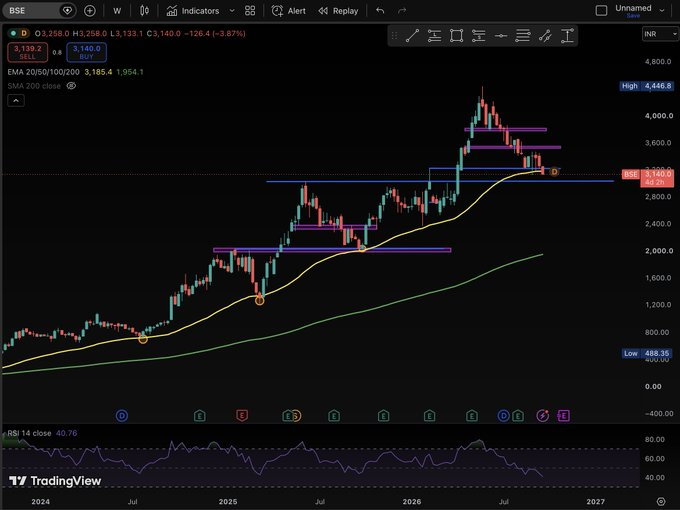Viewport: 680px width, 510px height.
Task: Click the SELL 3,139.2 button
Action: coord(28,52)
